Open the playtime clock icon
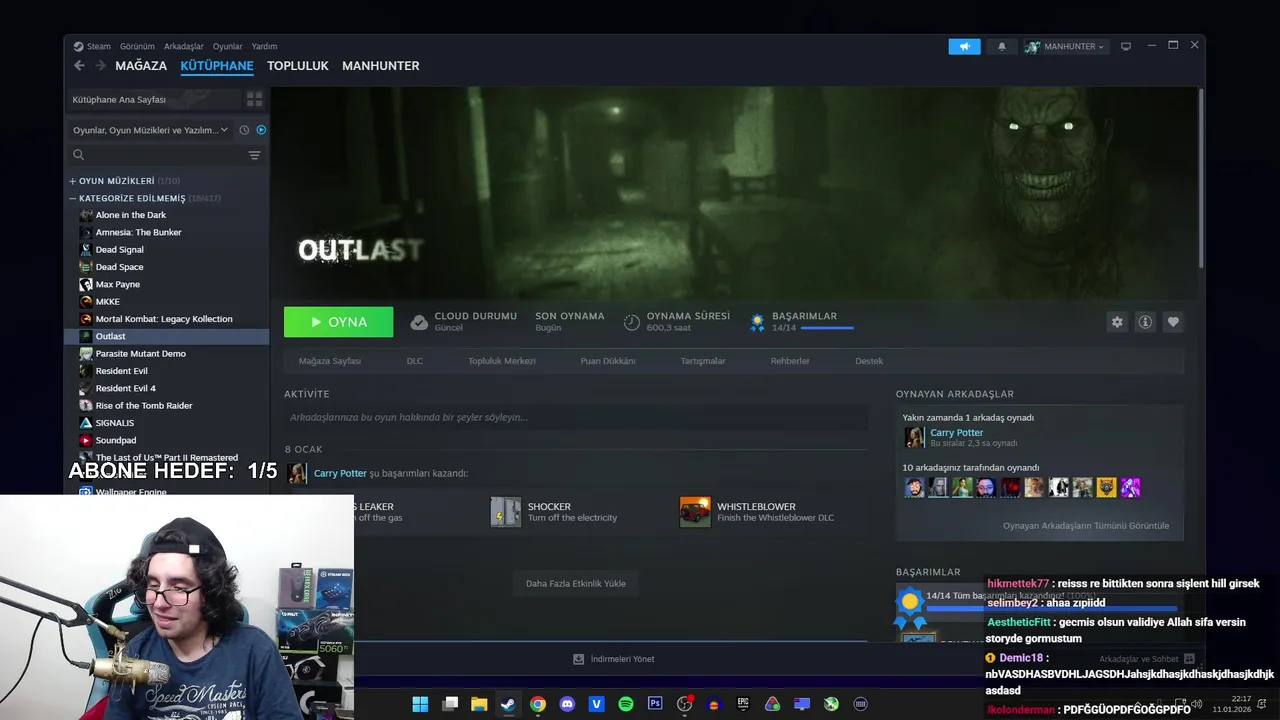This screenshot has width=1280, height=720. (x=632, y=322)
